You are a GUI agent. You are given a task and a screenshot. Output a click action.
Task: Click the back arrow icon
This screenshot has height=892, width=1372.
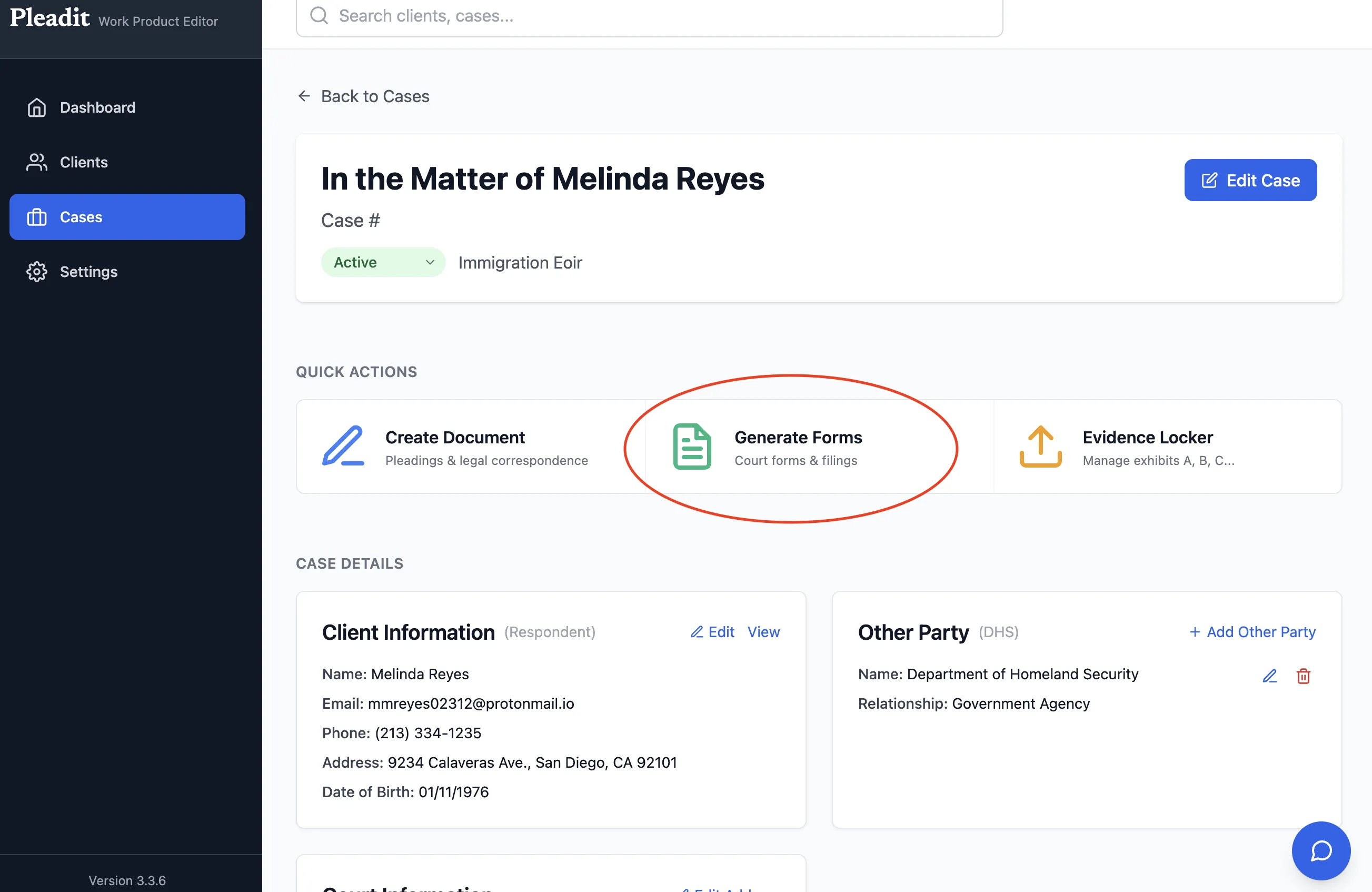point(304,96)
